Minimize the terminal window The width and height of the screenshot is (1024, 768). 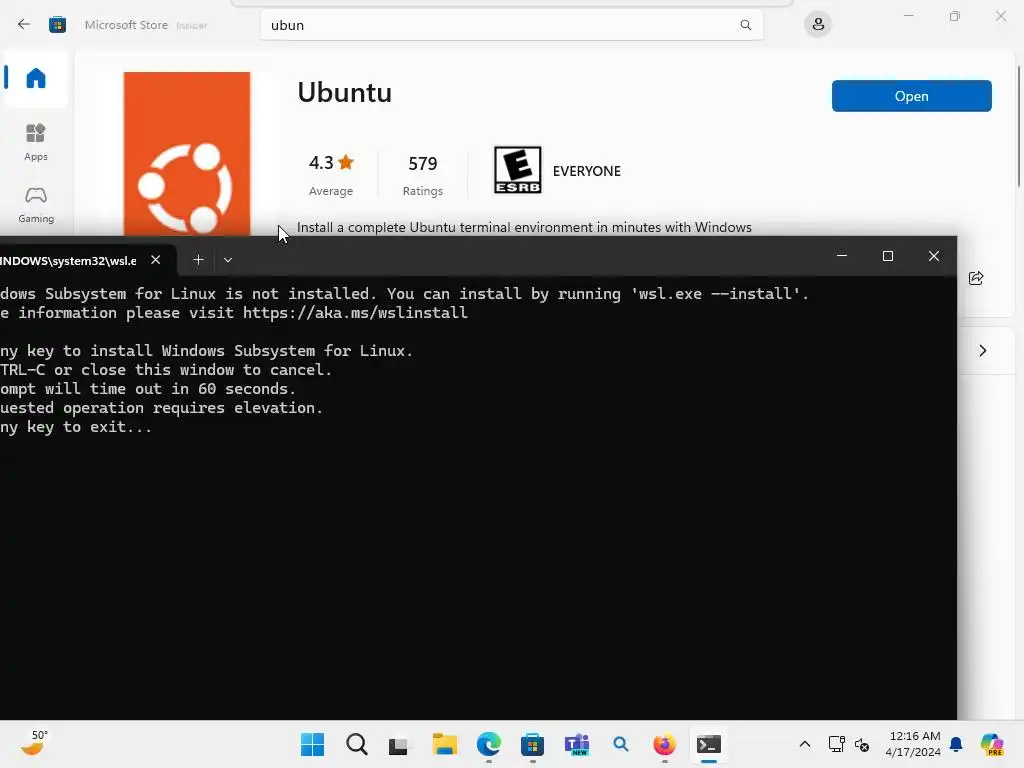click(x=842, y=256)
